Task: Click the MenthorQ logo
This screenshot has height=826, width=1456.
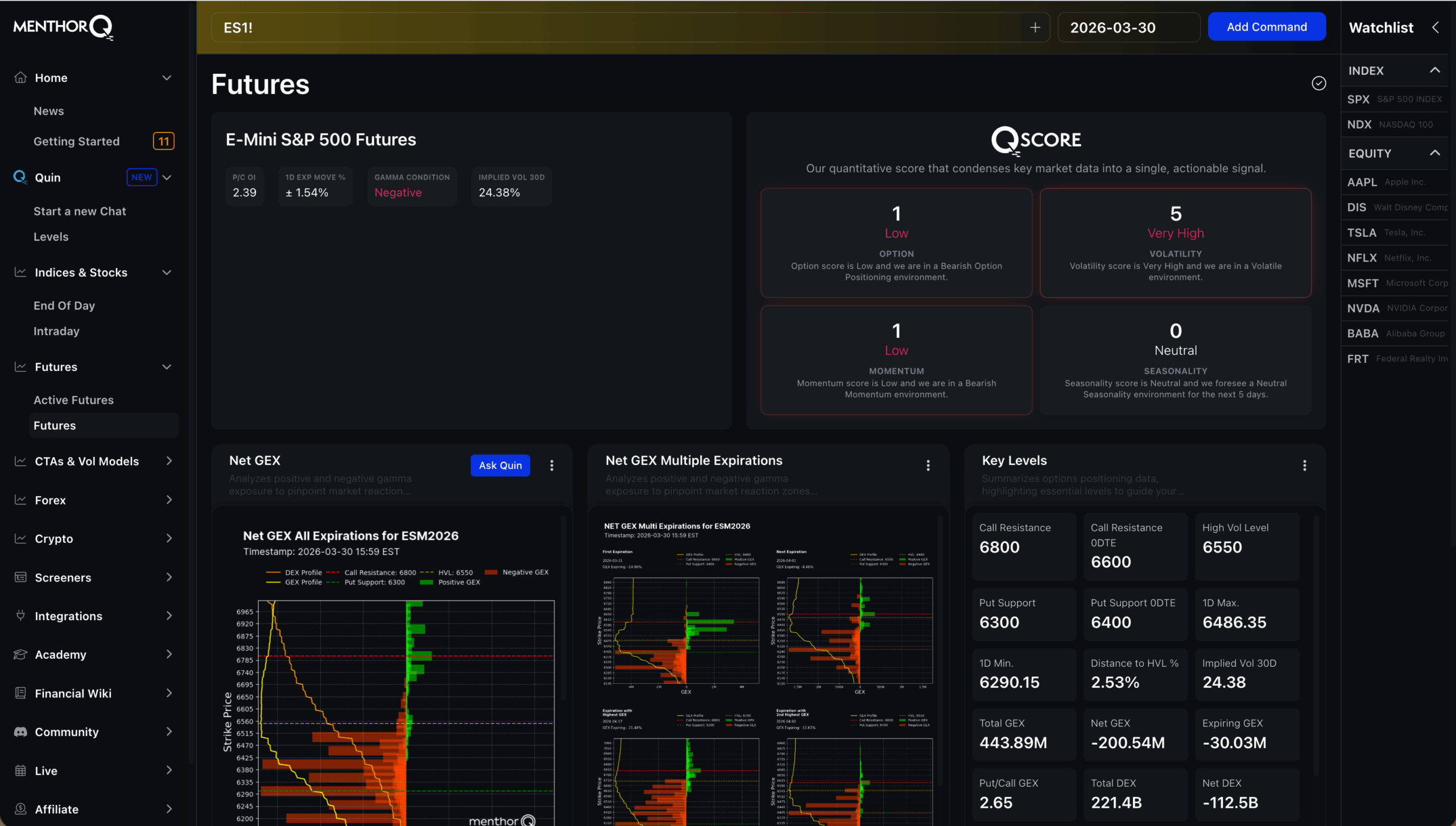Action: tap(62, 27)
